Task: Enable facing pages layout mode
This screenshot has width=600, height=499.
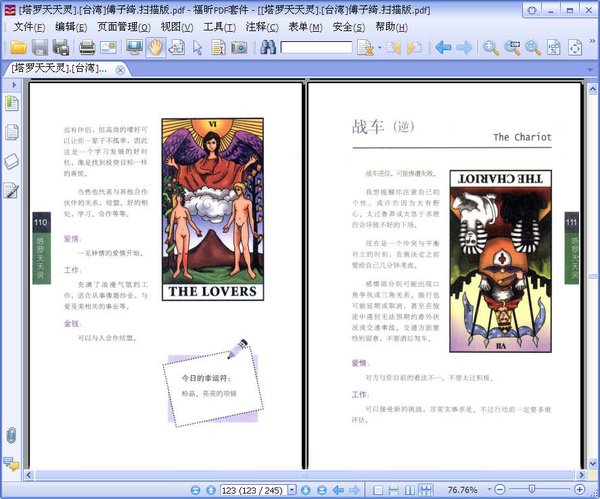Action: [409, 490]
